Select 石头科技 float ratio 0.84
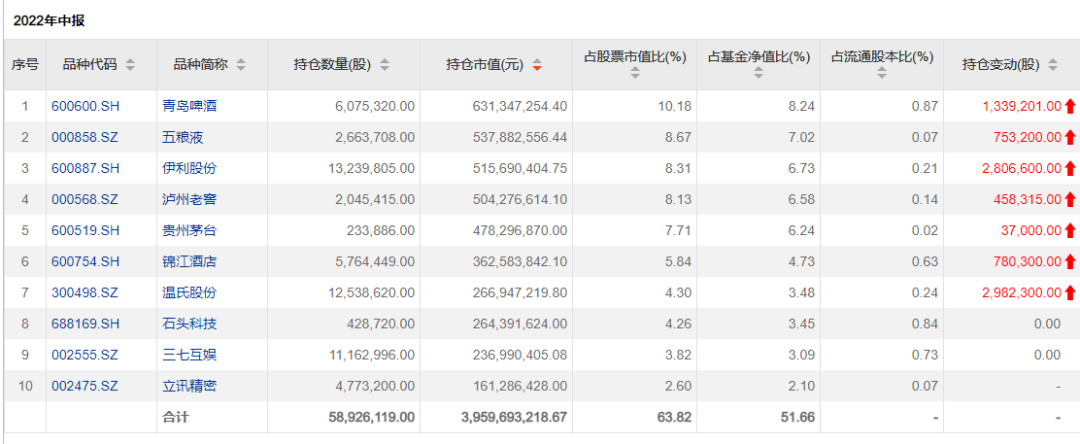Screen dimensions: 1080x444 [x=926, y=324]
